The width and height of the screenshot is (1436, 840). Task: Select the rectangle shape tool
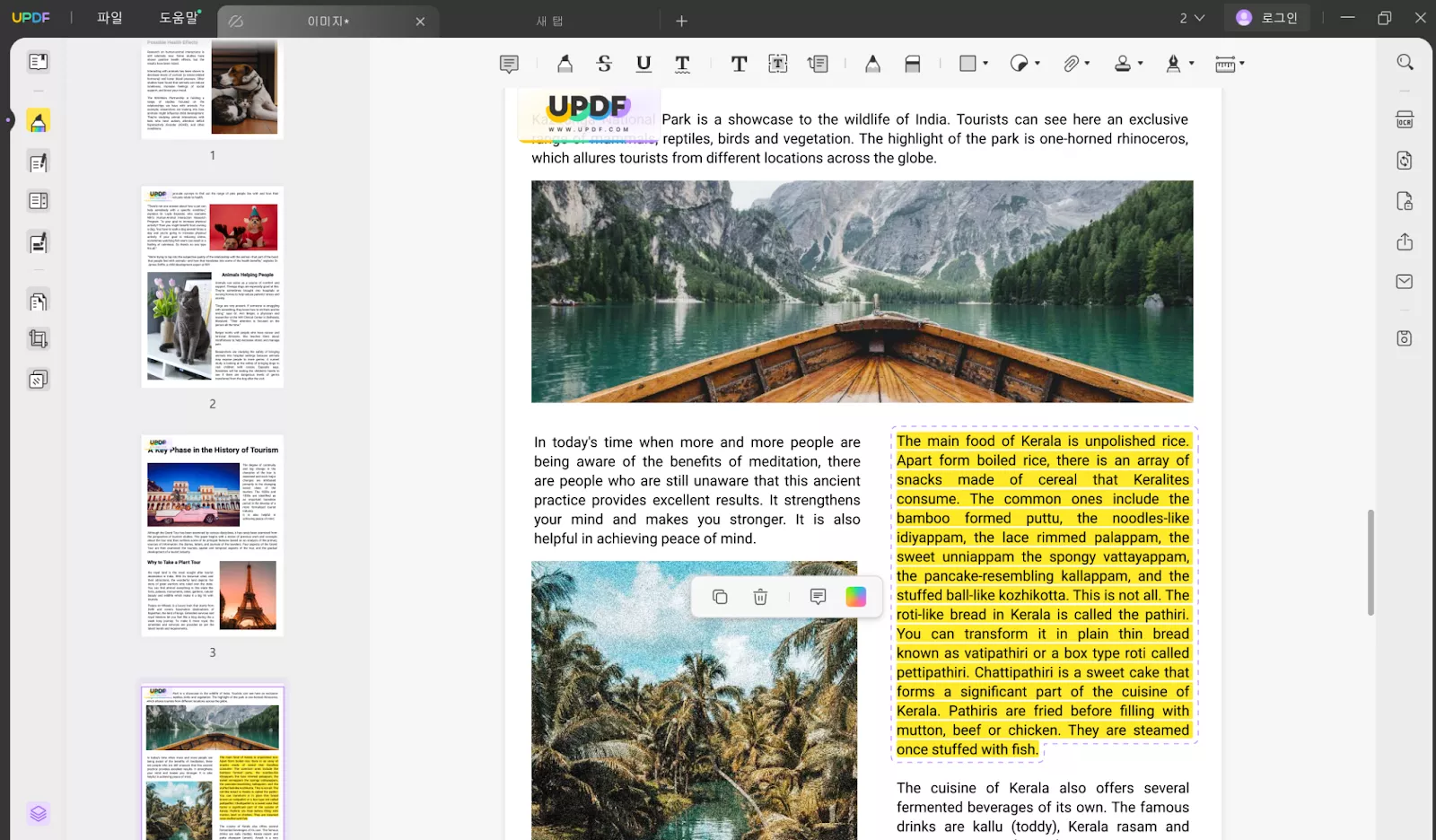(x=968, y=64)
